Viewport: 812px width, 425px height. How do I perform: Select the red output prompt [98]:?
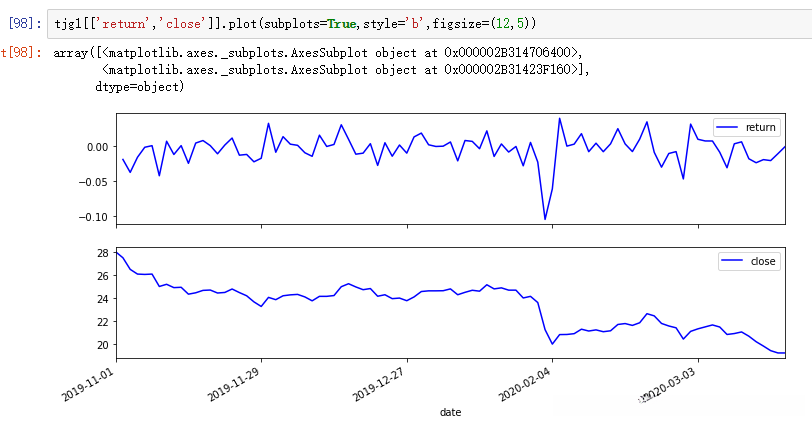[21, 53]
